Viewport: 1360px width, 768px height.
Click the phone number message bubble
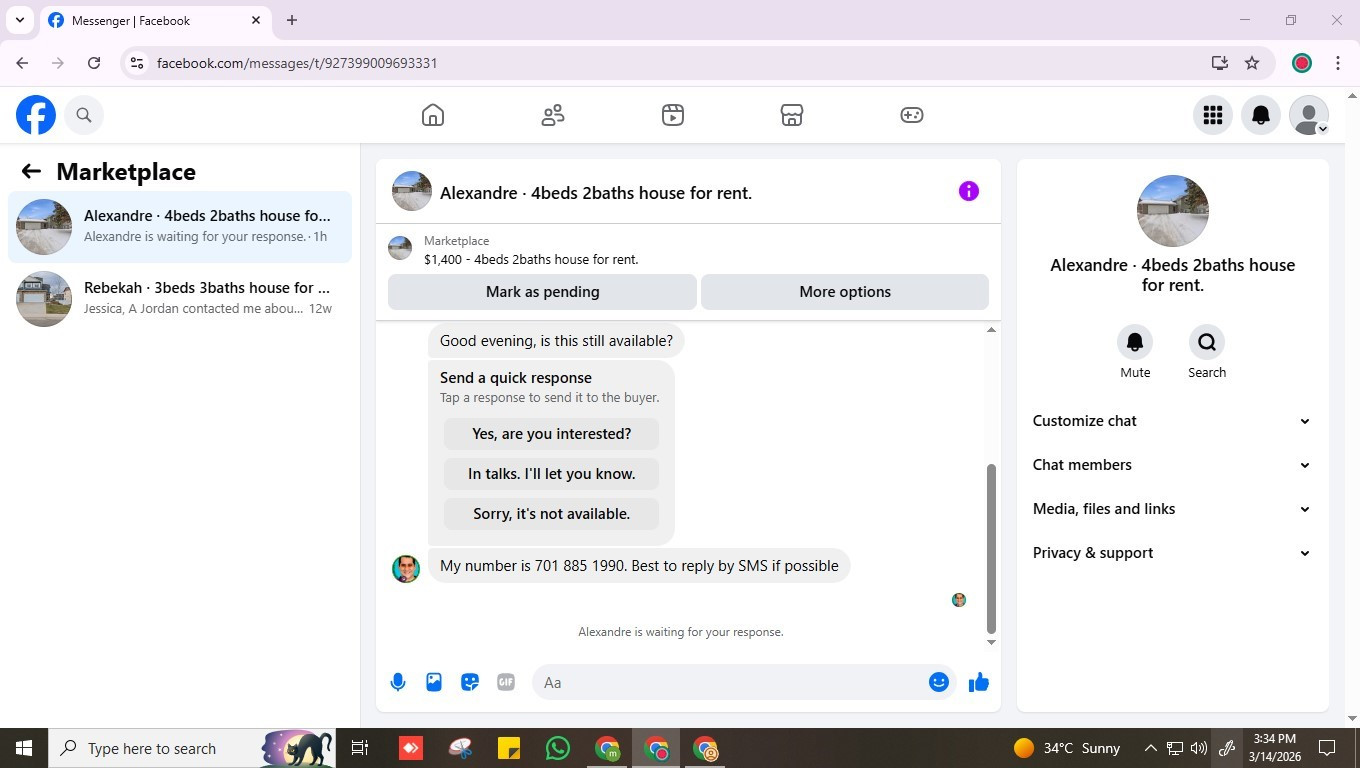639,566
